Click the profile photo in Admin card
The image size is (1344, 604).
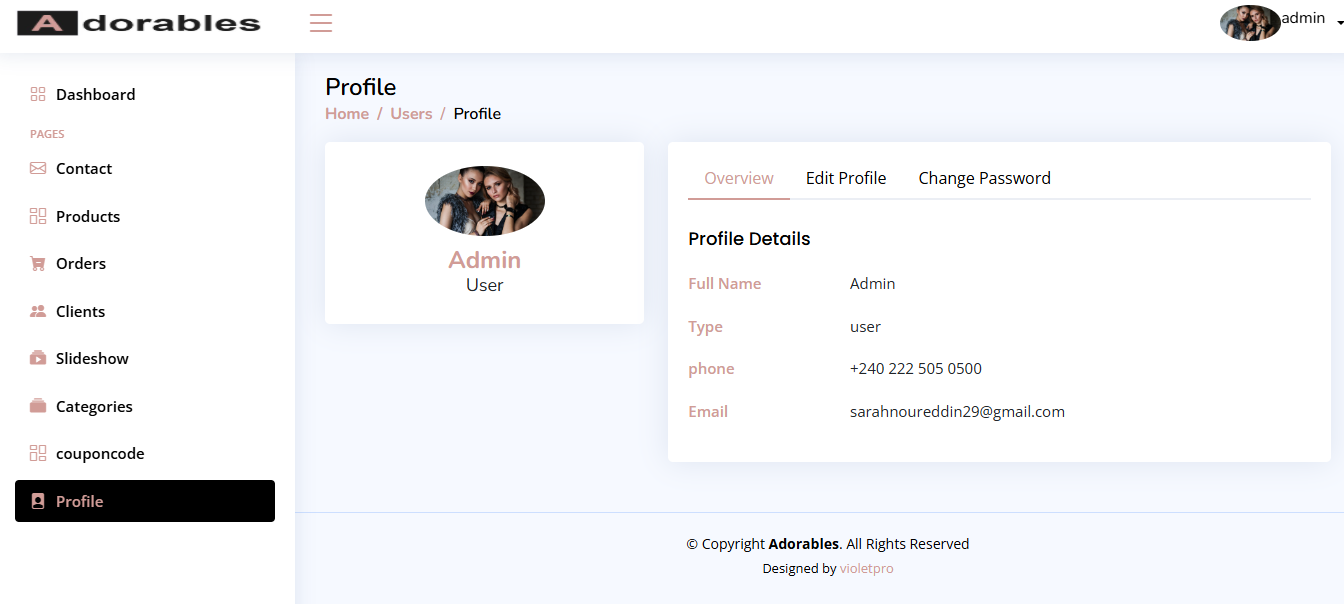pyautogui.click(x=485, y=201)
